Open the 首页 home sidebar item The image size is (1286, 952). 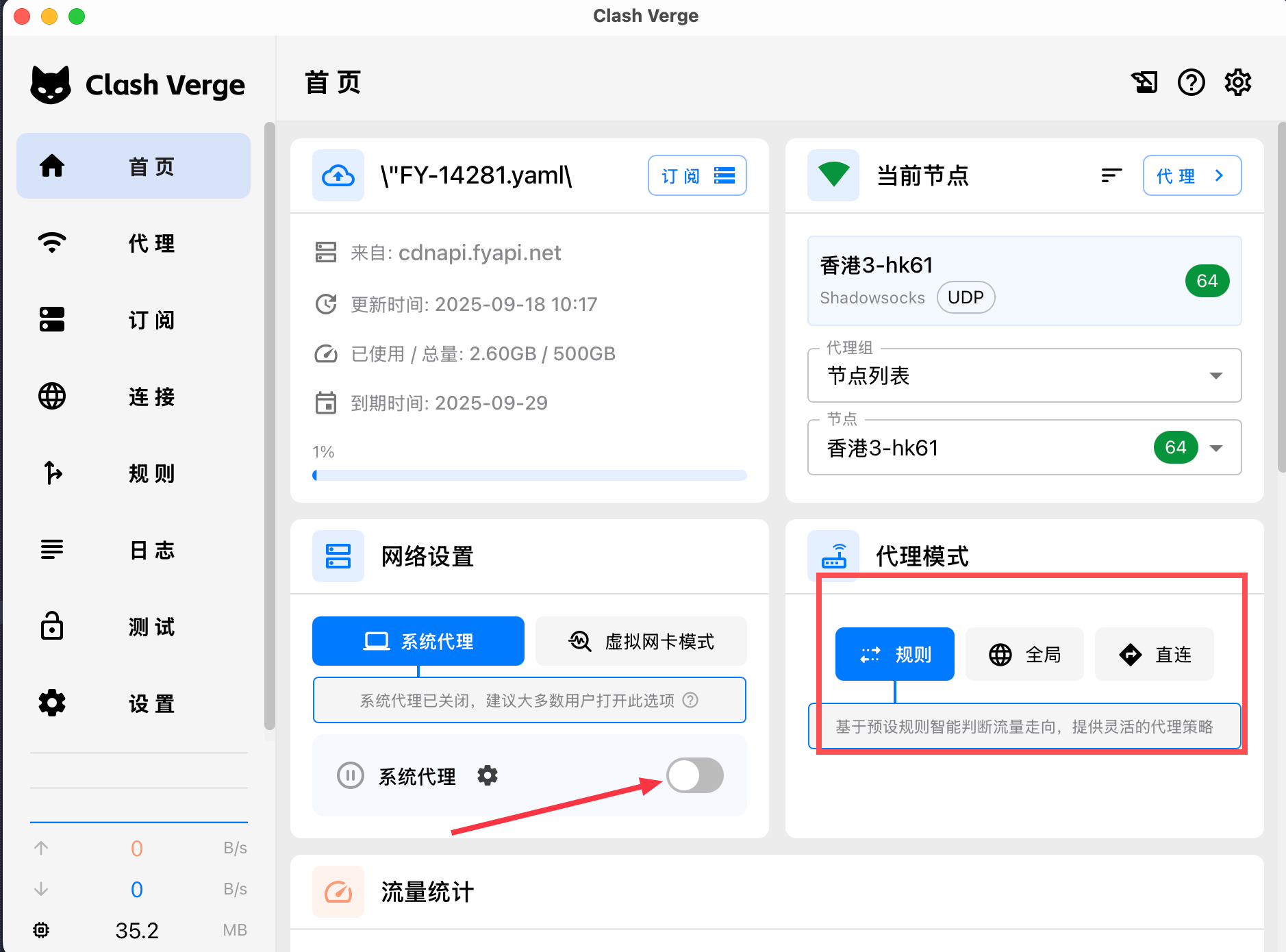click(134, 166)
